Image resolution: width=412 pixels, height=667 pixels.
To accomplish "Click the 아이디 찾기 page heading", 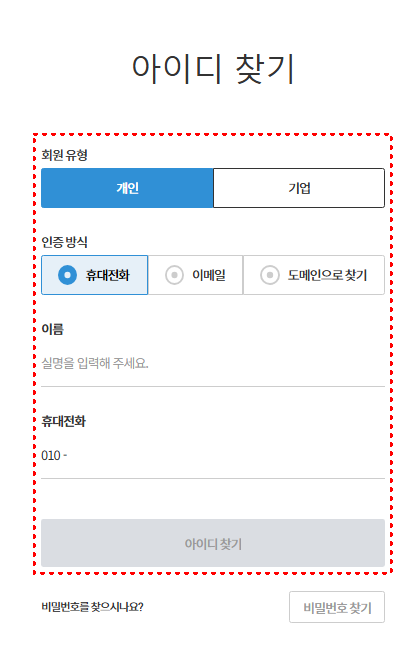I will pyautogui.click(x=213, y=69).
